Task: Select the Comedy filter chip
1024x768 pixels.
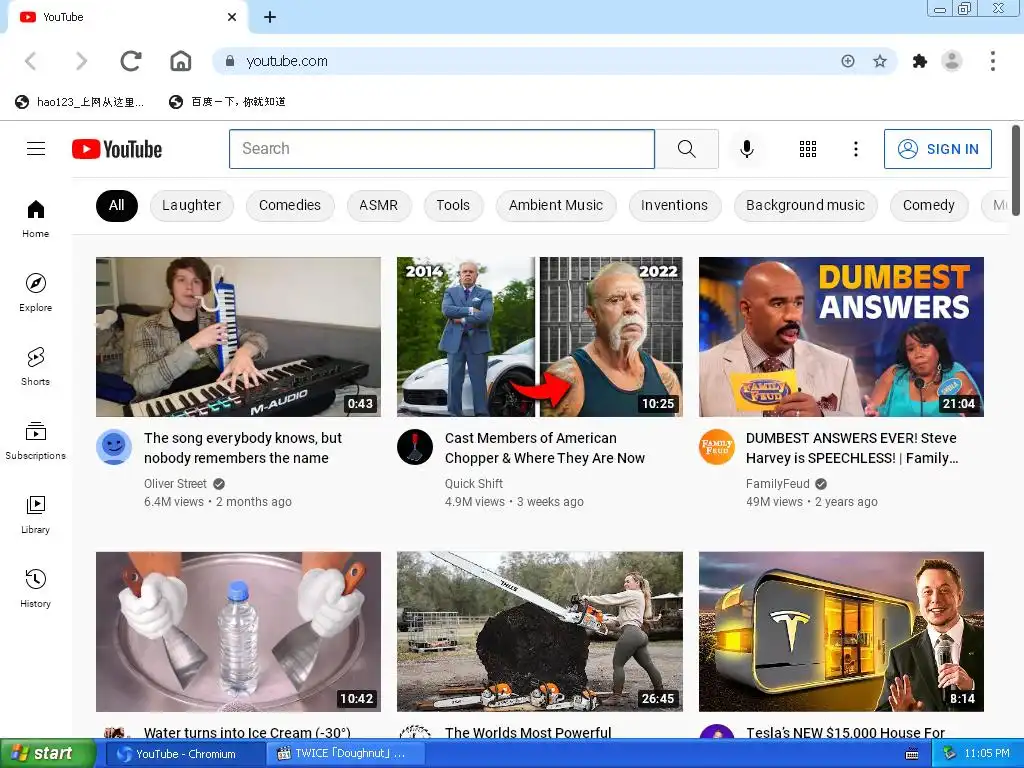Action: tap(929, 206)
